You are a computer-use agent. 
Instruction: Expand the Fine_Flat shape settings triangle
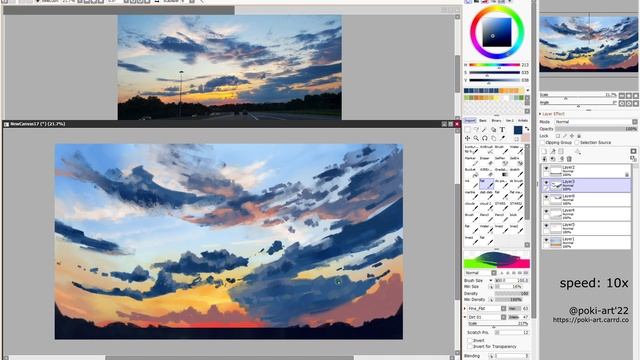coord(465,308)
